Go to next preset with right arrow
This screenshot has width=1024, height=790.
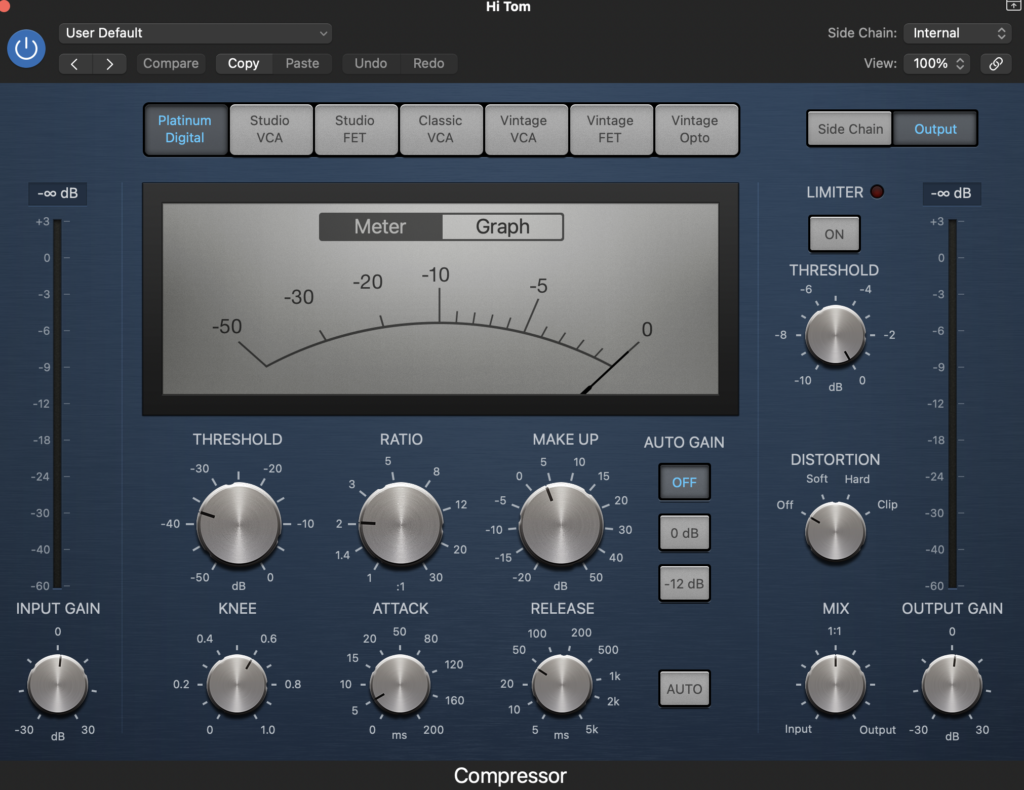coord(109,63)
